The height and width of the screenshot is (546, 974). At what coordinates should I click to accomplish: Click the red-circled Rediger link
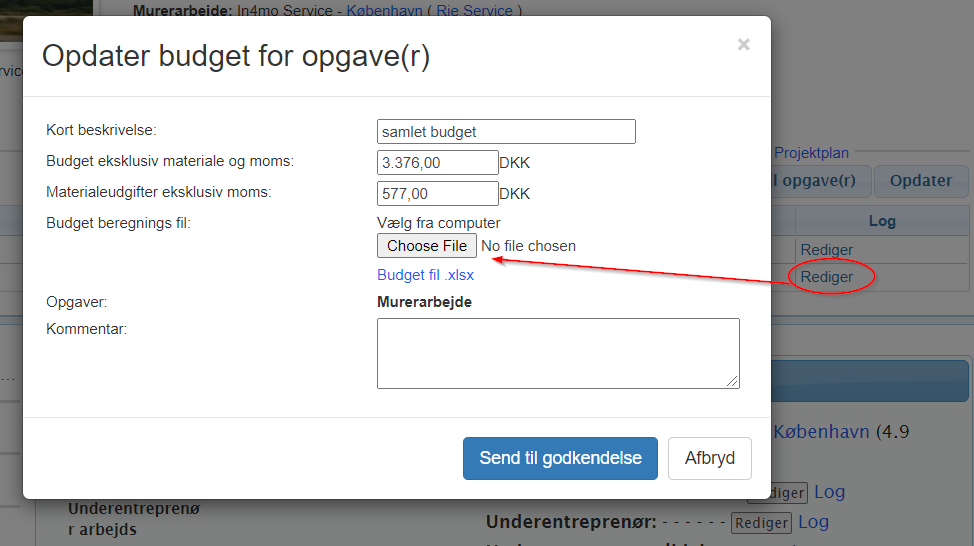click(x=826, y=277)
